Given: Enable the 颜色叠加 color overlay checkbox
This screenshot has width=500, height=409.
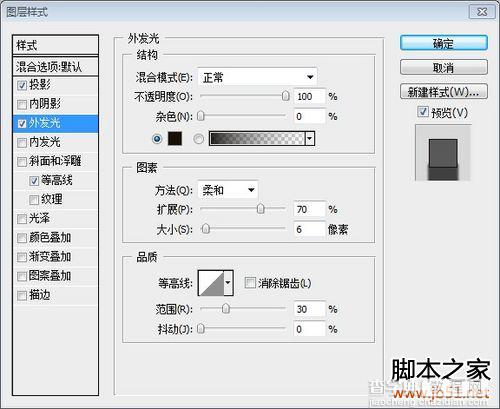Looking at the screenshot, I should [x=22, y=238].
